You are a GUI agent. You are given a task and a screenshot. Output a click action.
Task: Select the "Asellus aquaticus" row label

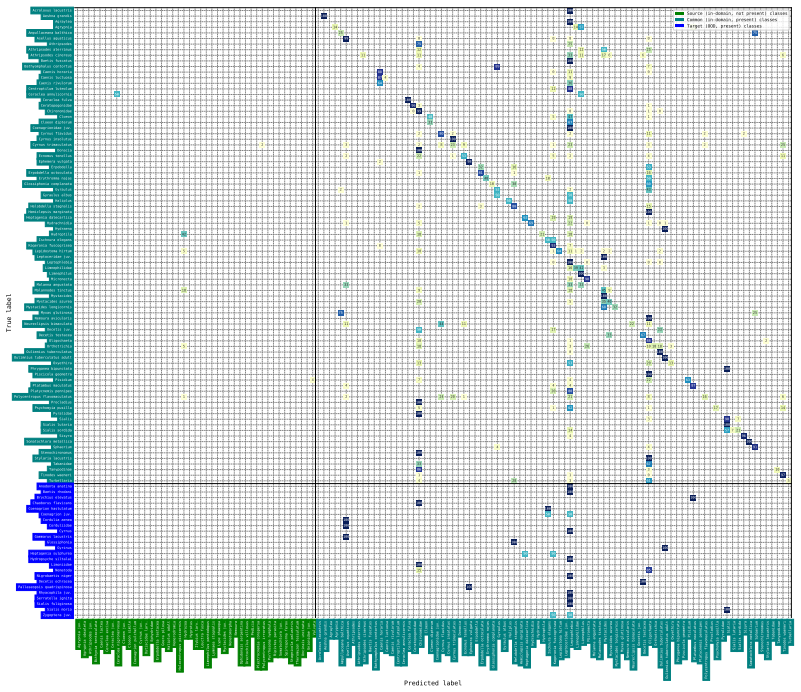55,38
